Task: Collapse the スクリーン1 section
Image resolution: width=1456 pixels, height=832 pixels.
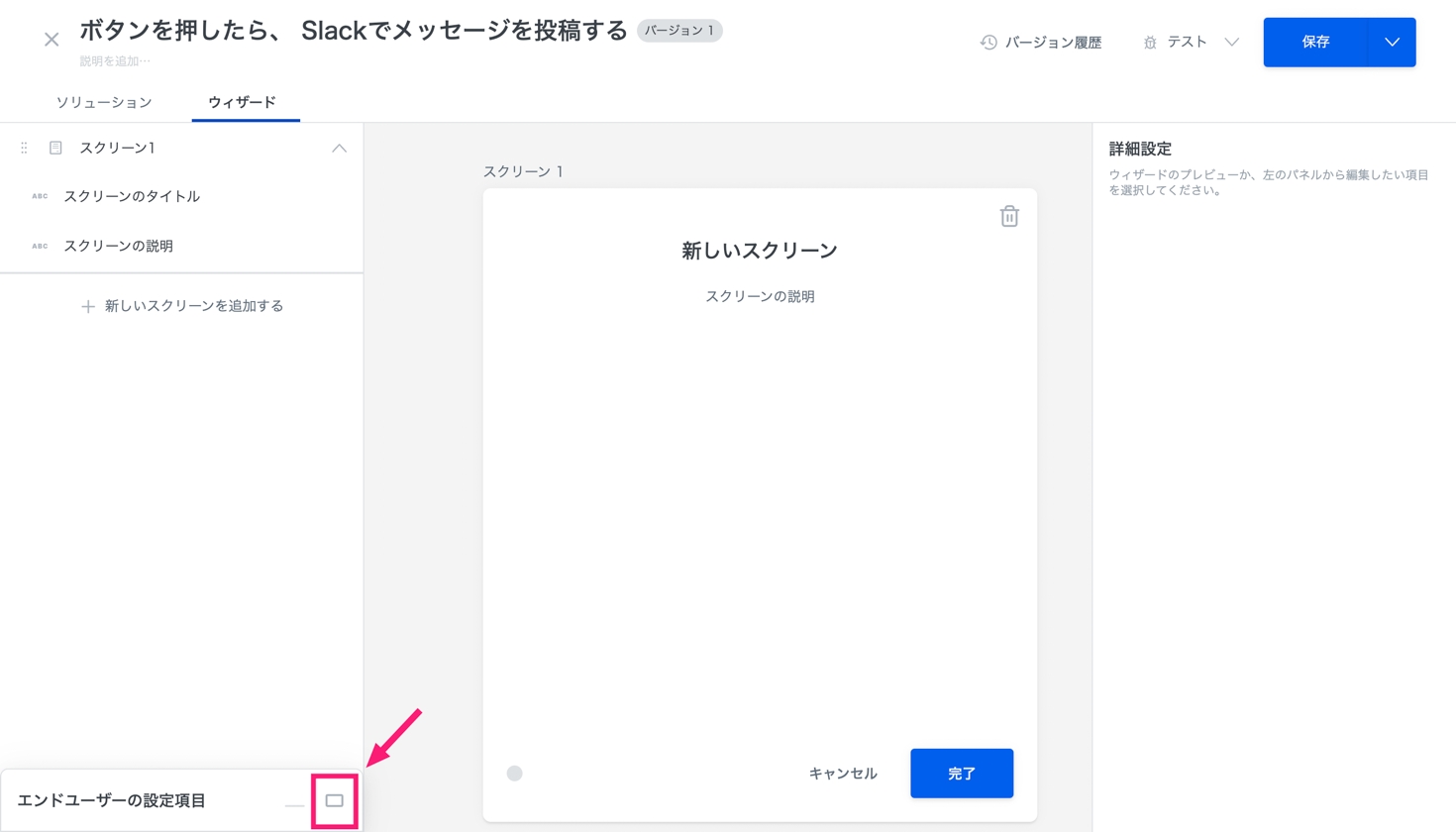Action: point(339,148)
